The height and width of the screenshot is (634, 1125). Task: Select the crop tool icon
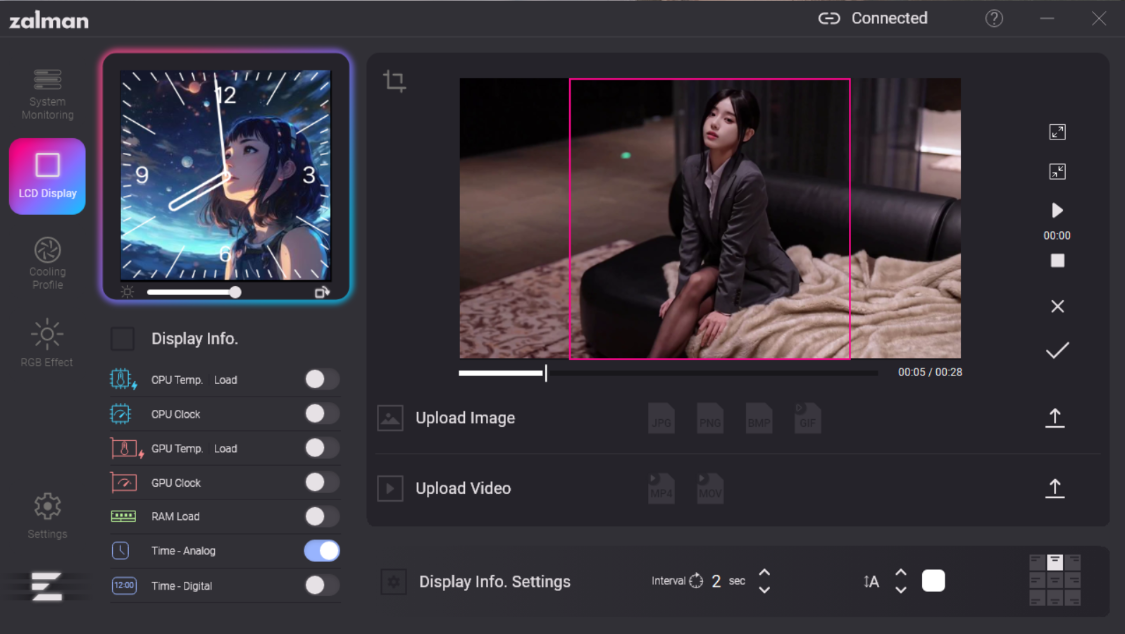coord(395,80)
